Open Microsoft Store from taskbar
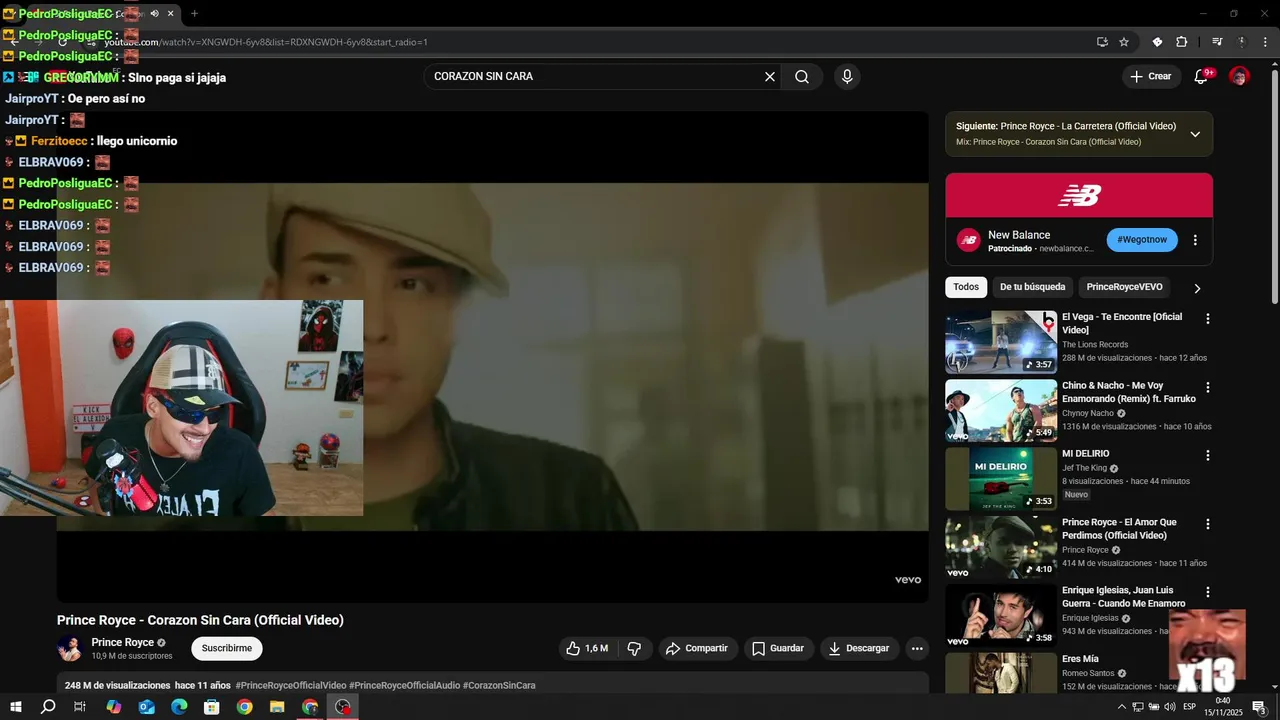1280x720 pixels. pyautogui.click(x=212, y=707)
